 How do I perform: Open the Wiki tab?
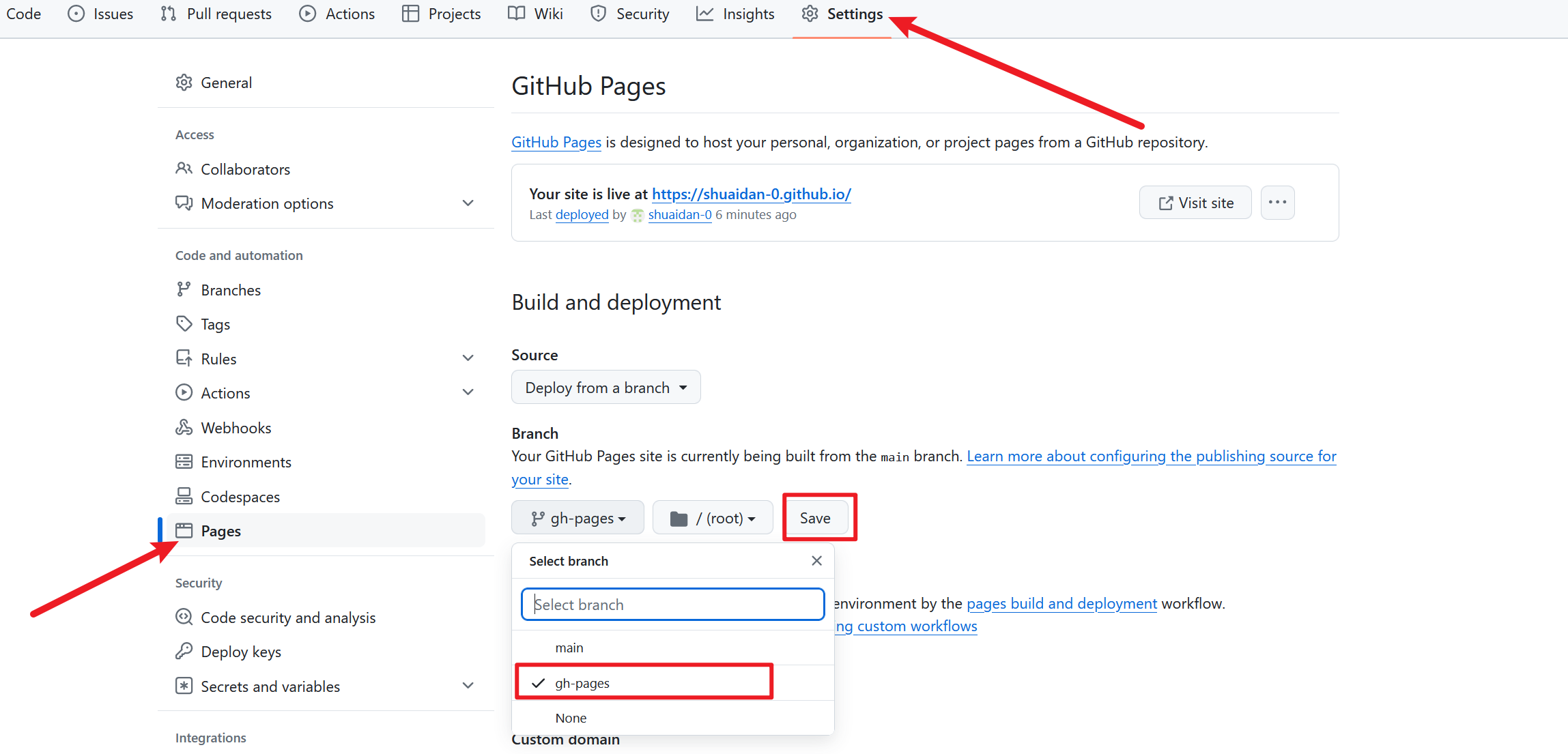coord(536,14)
